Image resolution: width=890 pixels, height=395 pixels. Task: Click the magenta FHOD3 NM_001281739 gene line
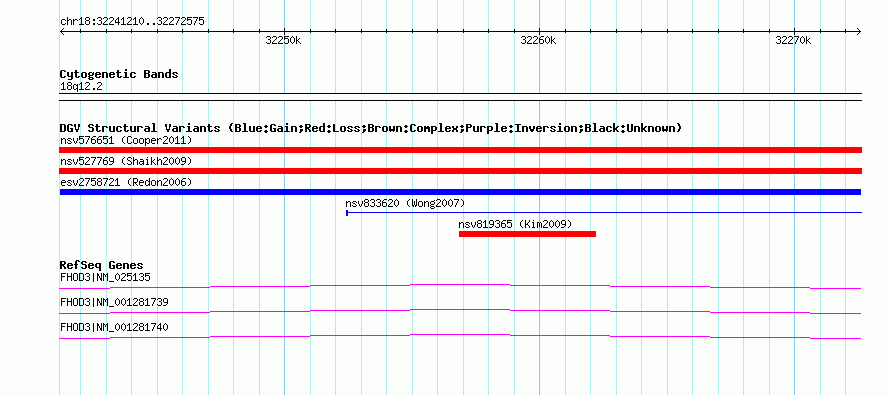point(460,312)
